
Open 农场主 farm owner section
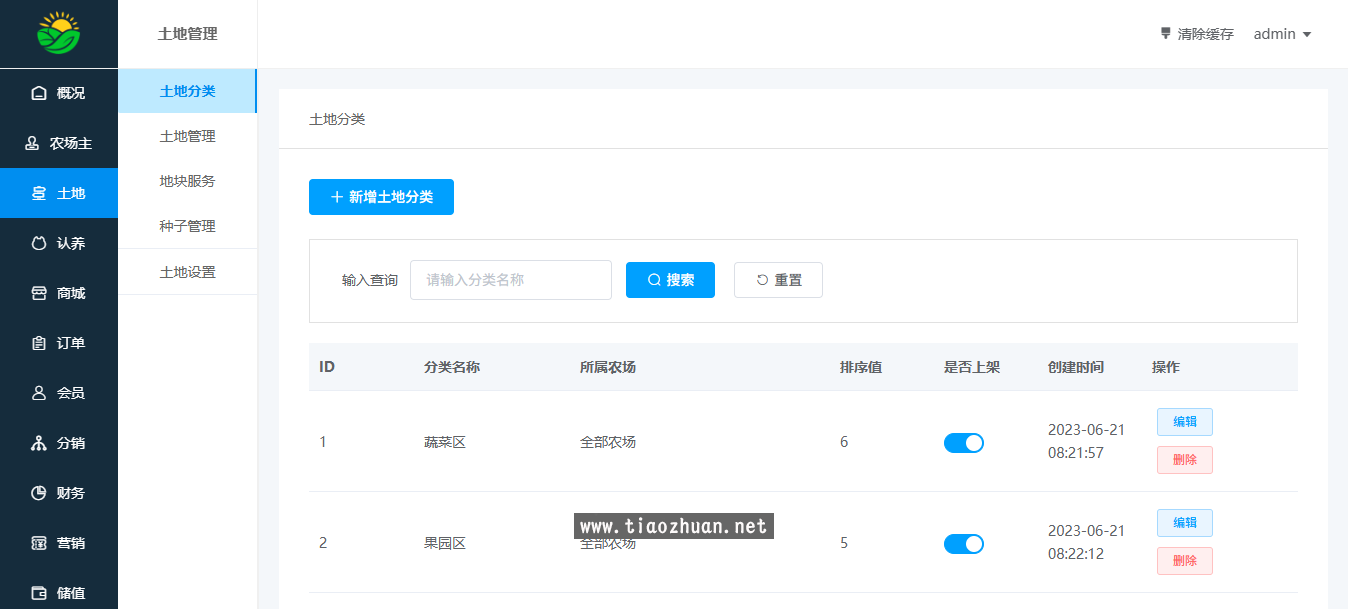pos(59,143)
